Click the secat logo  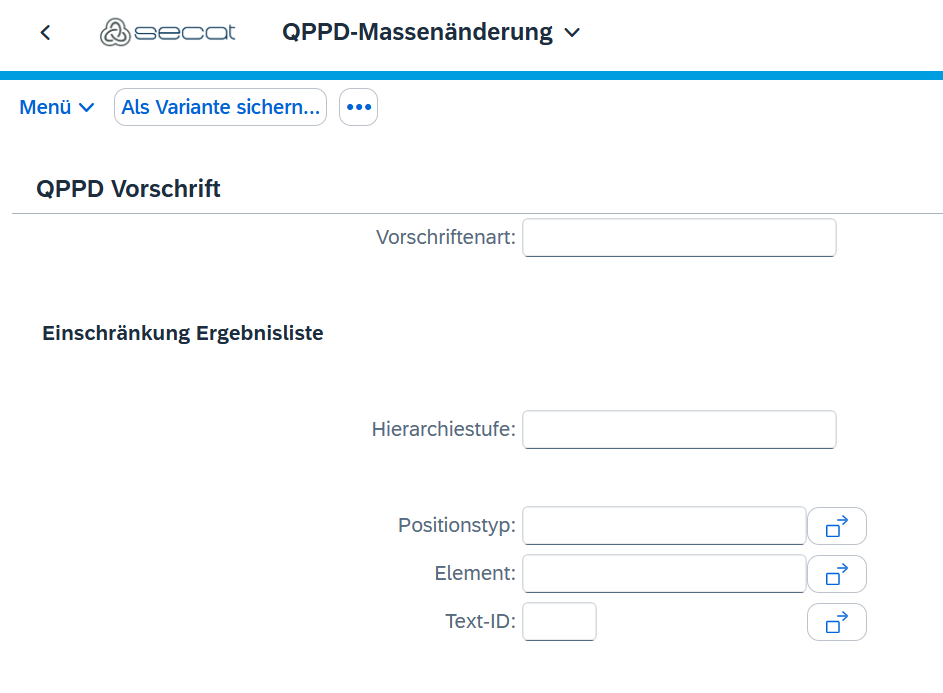[168, 32]
